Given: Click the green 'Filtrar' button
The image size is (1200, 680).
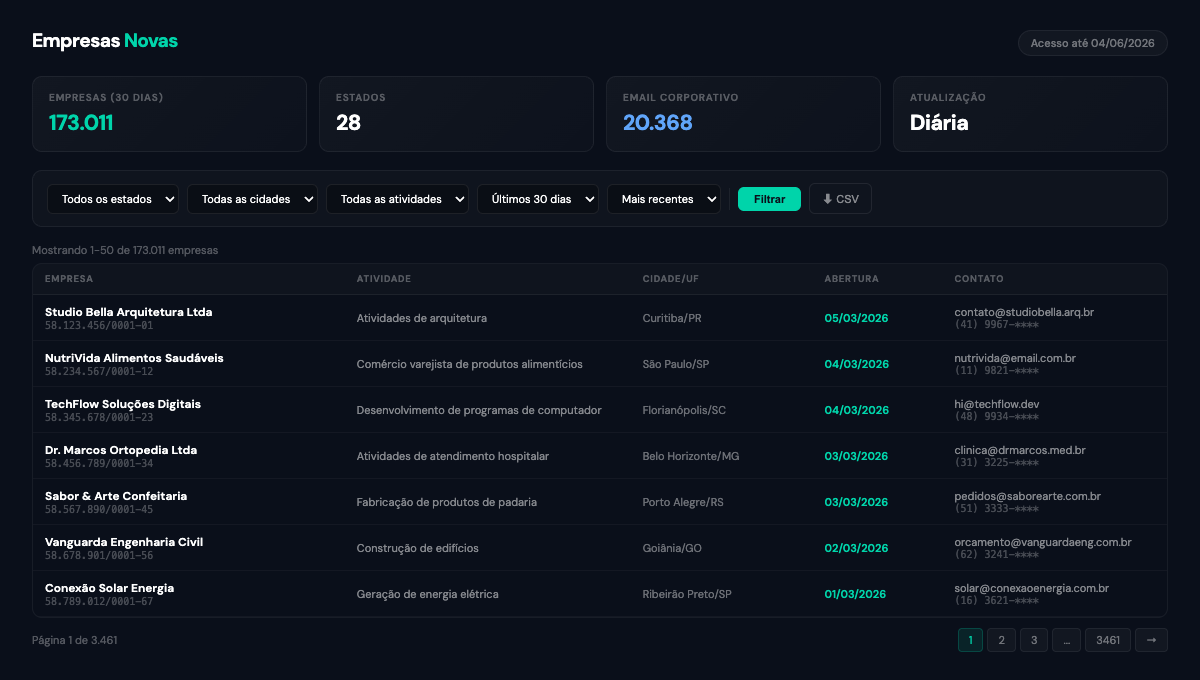Looking at the screenshot, I should pos(768,198).
